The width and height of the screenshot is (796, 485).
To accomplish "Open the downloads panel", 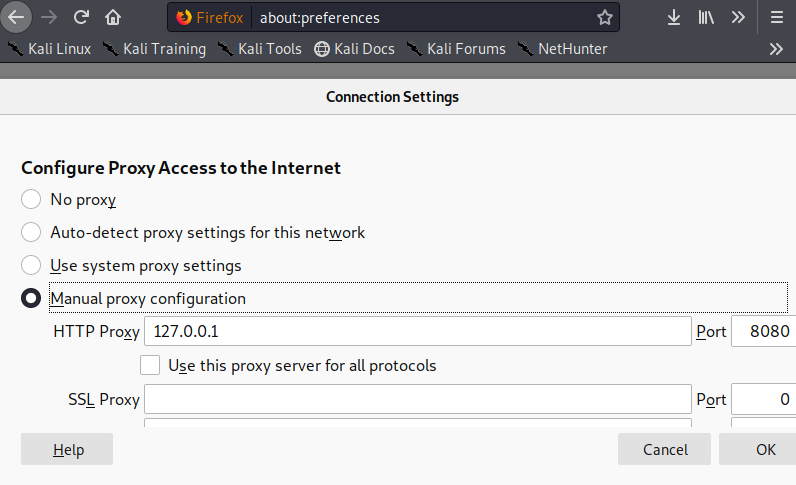I will pyautogui.click(x=674, y=17).
